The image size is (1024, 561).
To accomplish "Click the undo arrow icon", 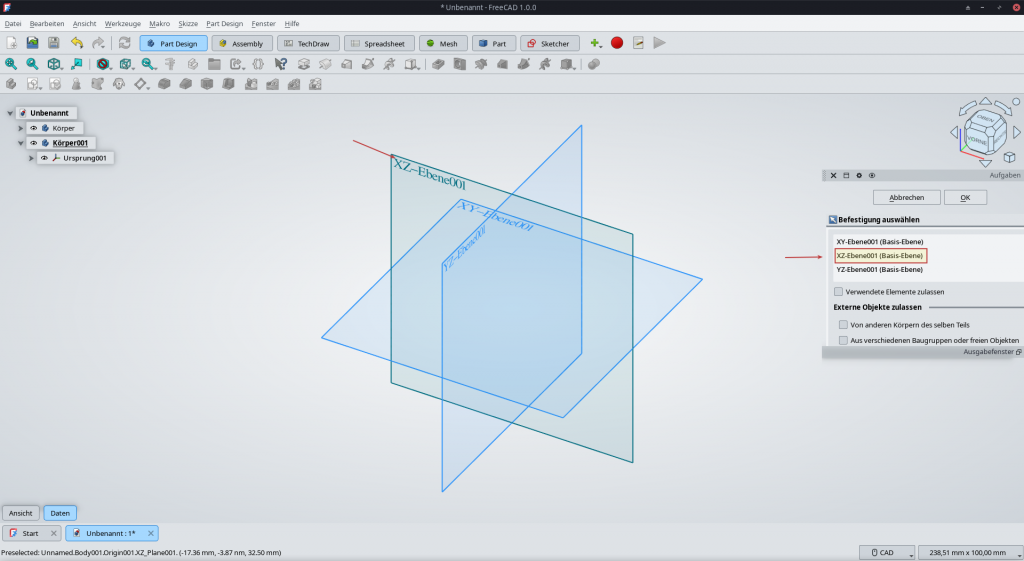I will click(x=76, y=43).
